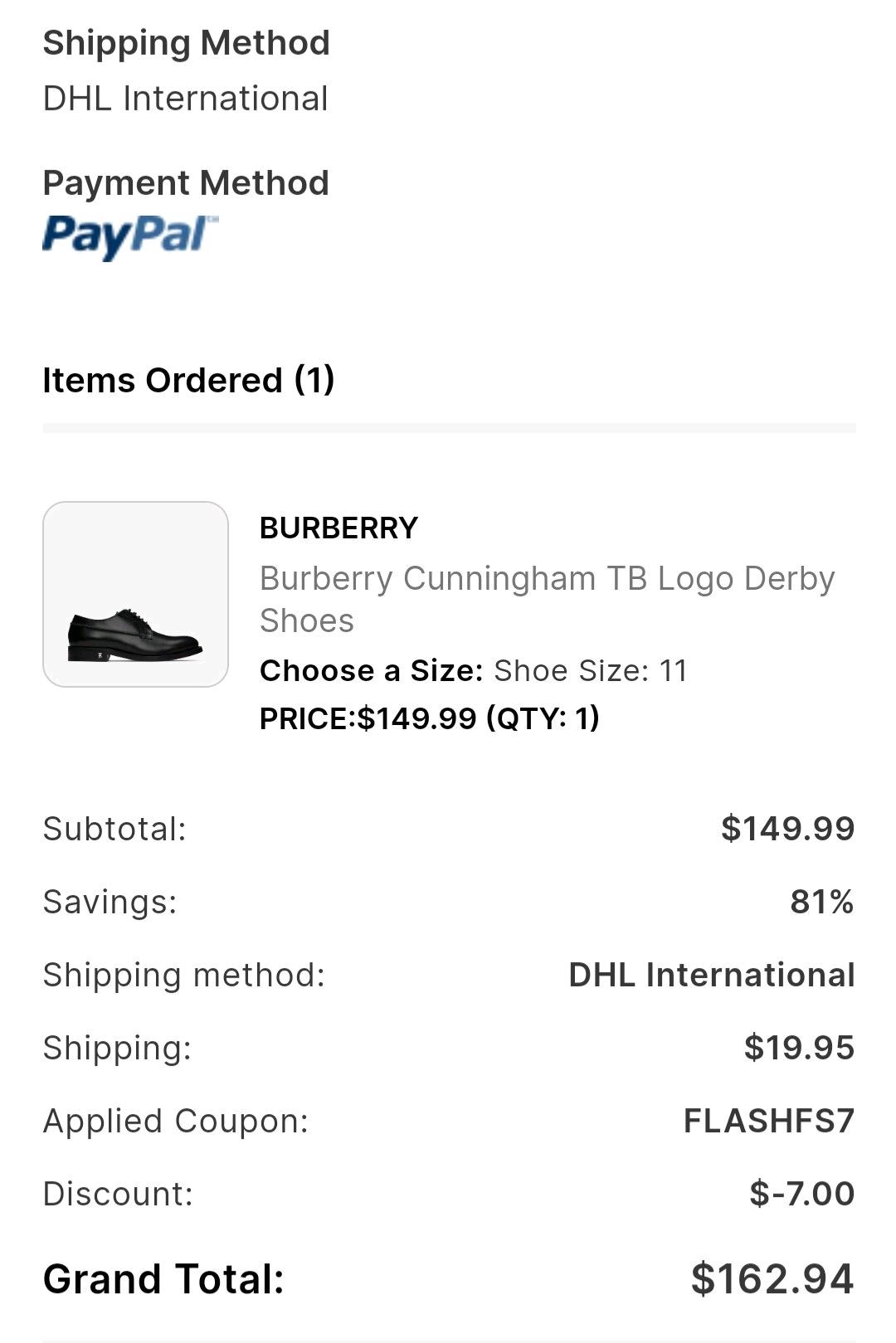Tap the $19.95 shipping cost
Screen dimensions: 896x1343
coord(799,1047)
